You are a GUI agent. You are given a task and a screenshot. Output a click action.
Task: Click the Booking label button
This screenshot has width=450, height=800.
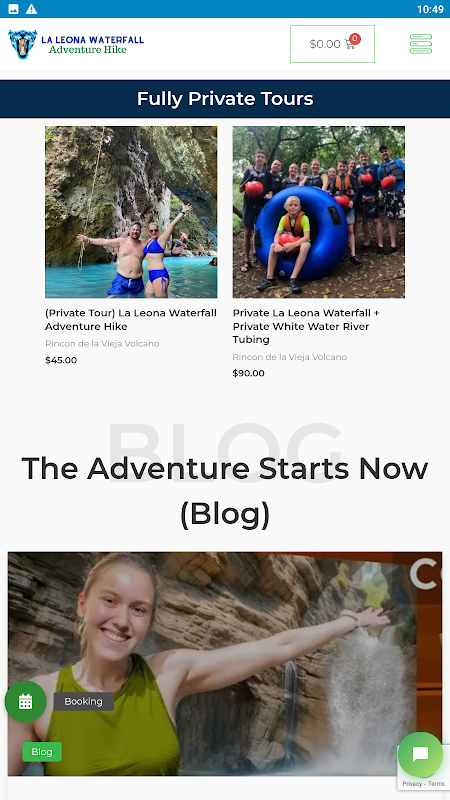pos(84,702)
